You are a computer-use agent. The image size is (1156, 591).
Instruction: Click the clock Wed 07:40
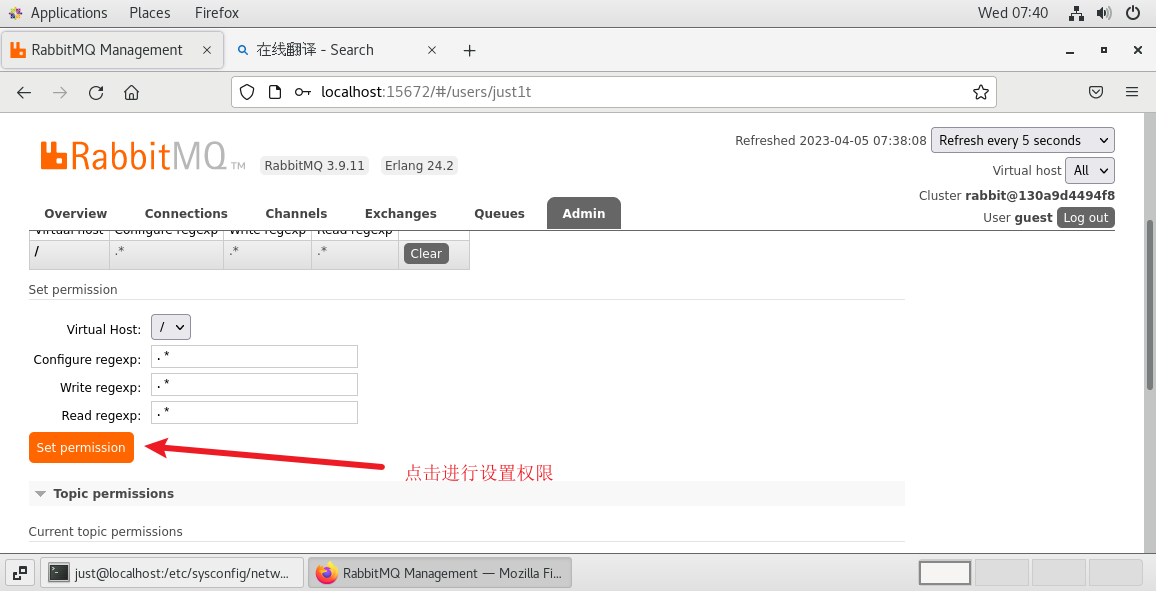[x=1012, y=13]
